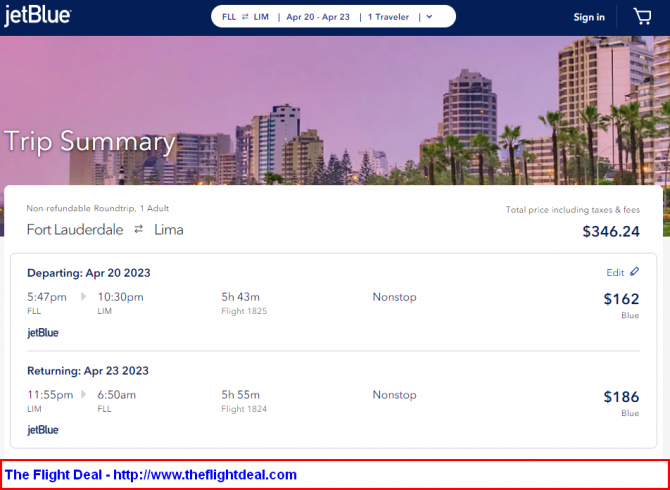Screen dimensions: 670x490
Task: Click the jetBlue logo in header
Action: (x=37, y=16)
